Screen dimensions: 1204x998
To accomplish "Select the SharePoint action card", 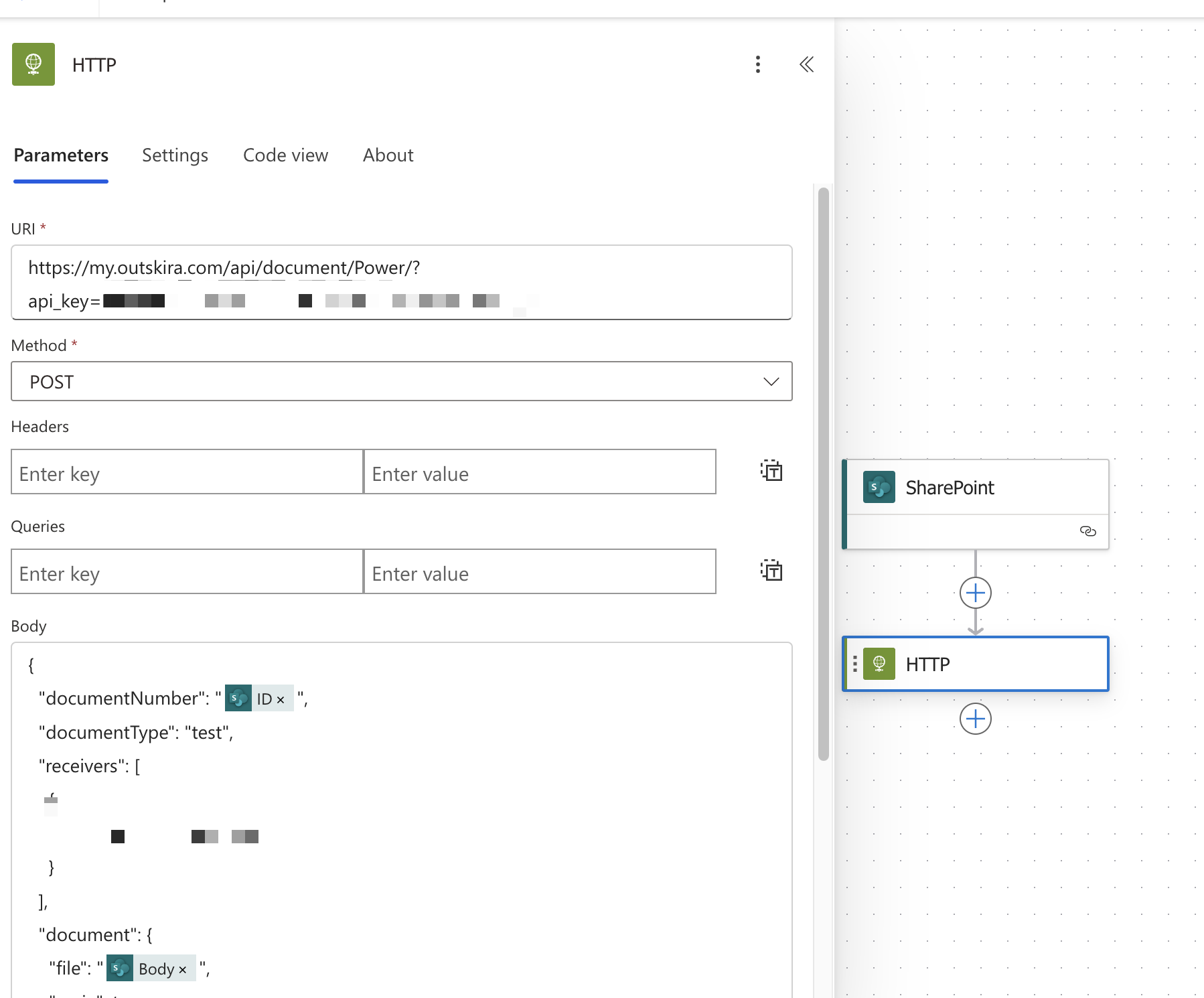I will pyautogui.click(x=975, y=488).
